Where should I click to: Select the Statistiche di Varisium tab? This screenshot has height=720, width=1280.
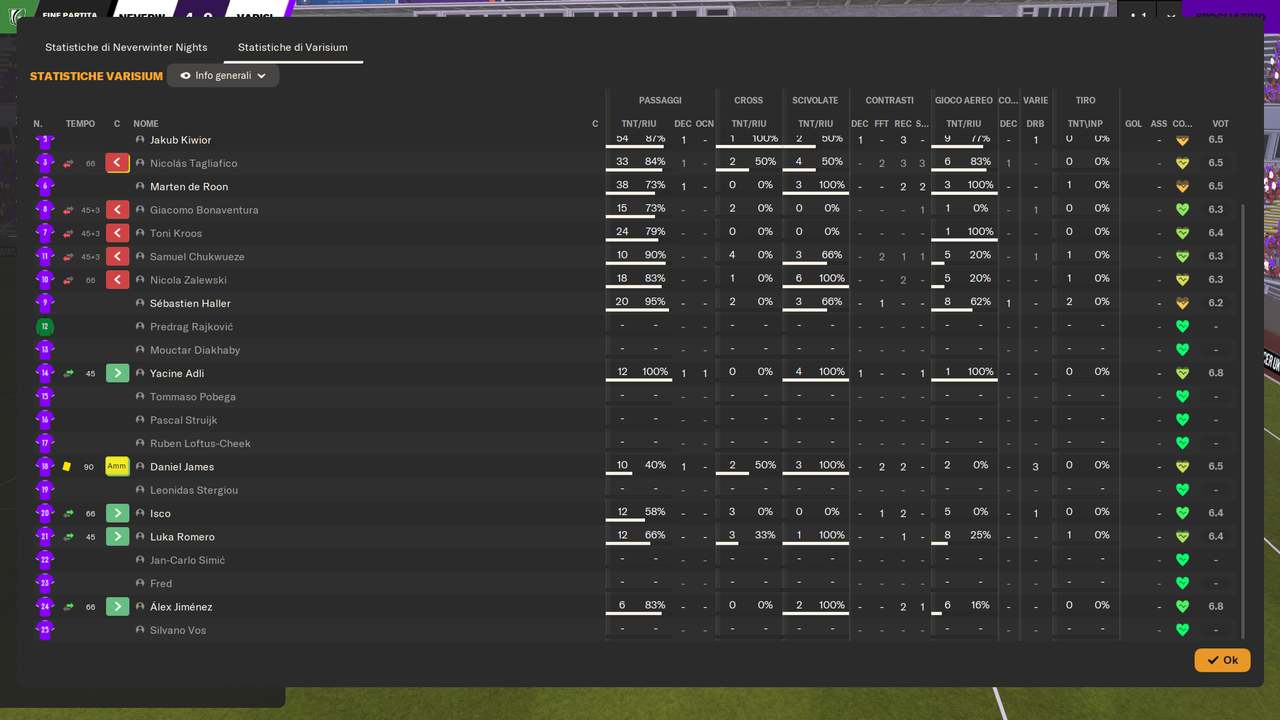click(293, 47)
